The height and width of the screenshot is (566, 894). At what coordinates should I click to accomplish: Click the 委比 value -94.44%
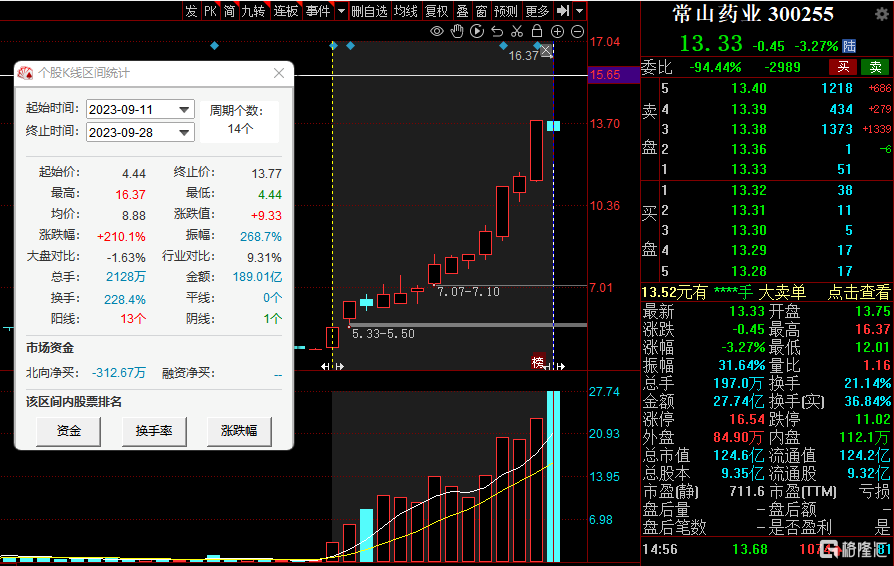click(x=715, y=67)
